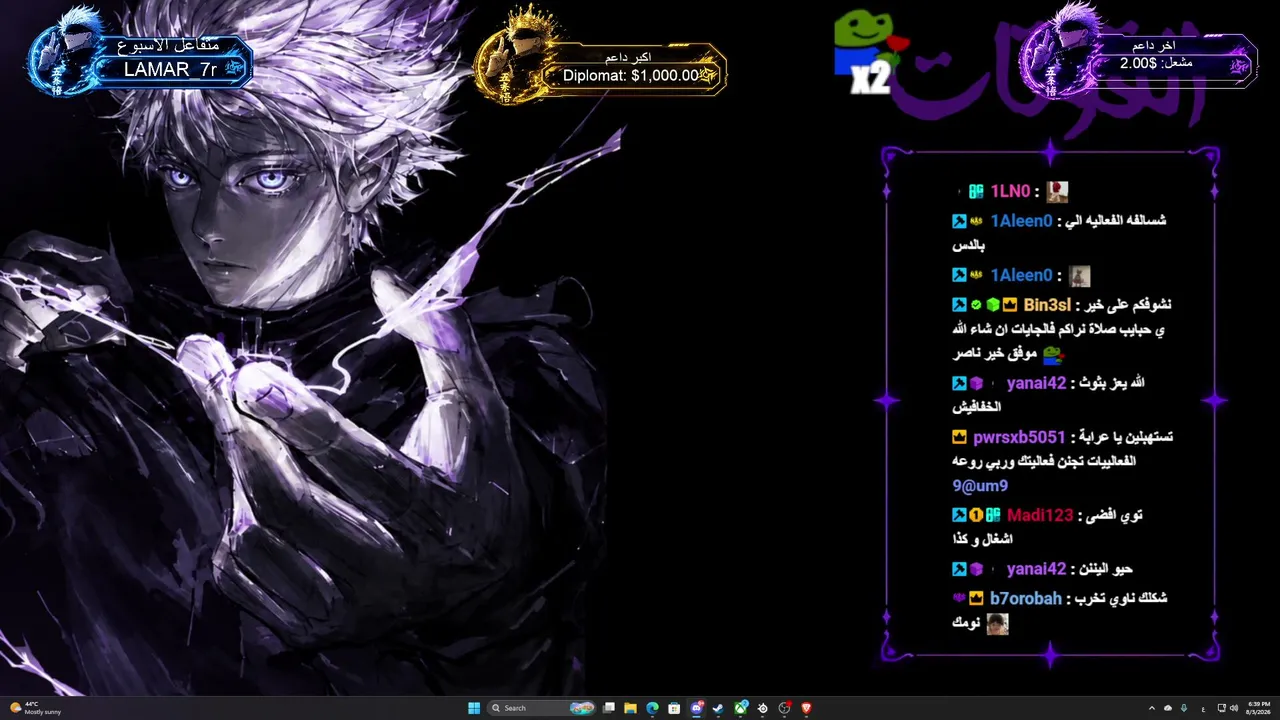Viewport: 1280px width, 720px height.
Task: Click the number 1 badge beside Madi123
Action: coord(976,515)
